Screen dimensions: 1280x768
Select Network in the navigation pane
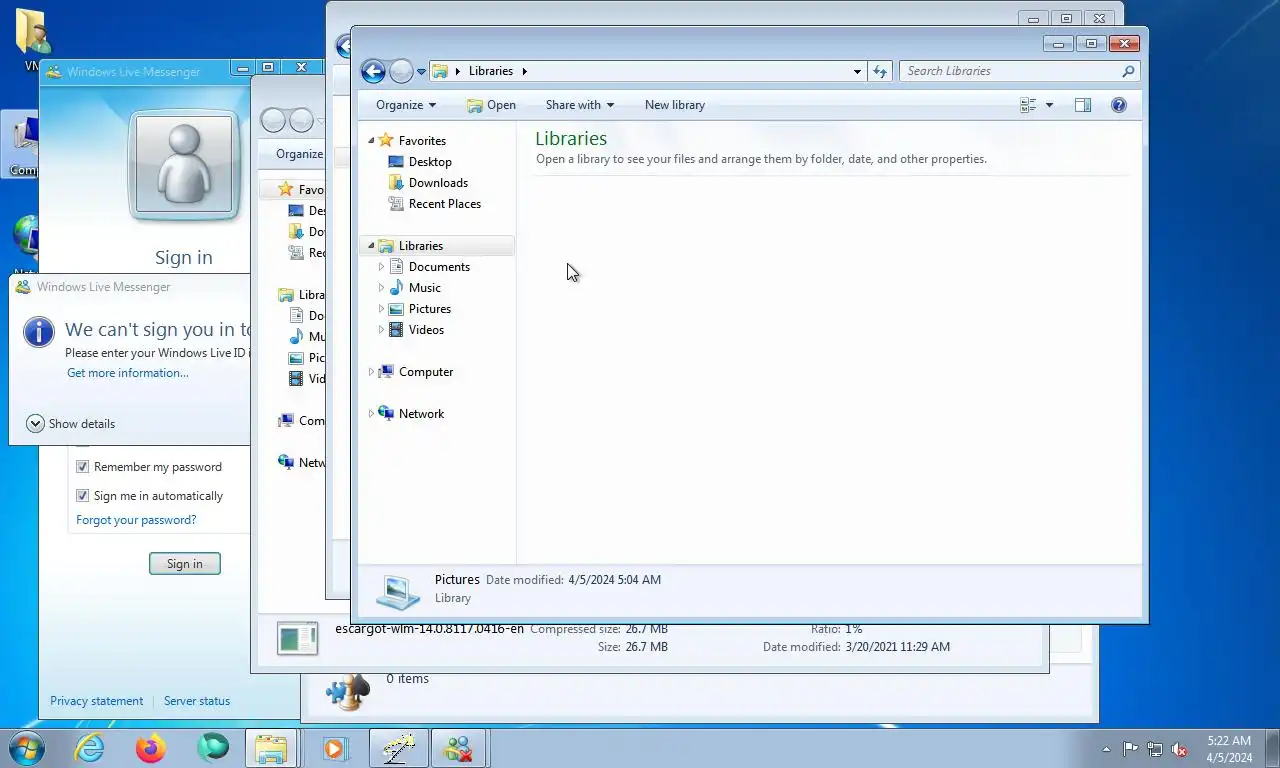(x=421, y=414)
